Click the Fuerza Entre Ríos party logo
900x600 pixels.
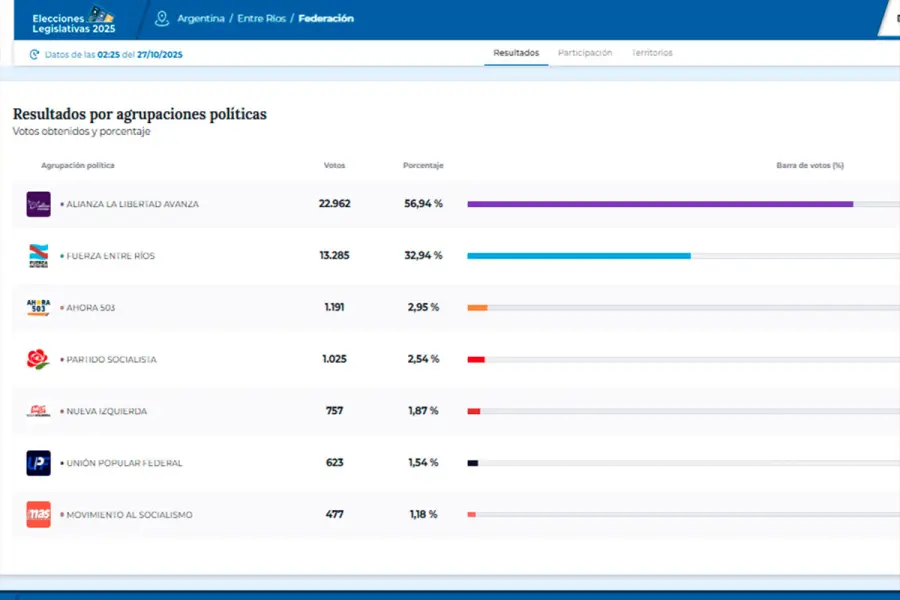(x=38, y=256)
